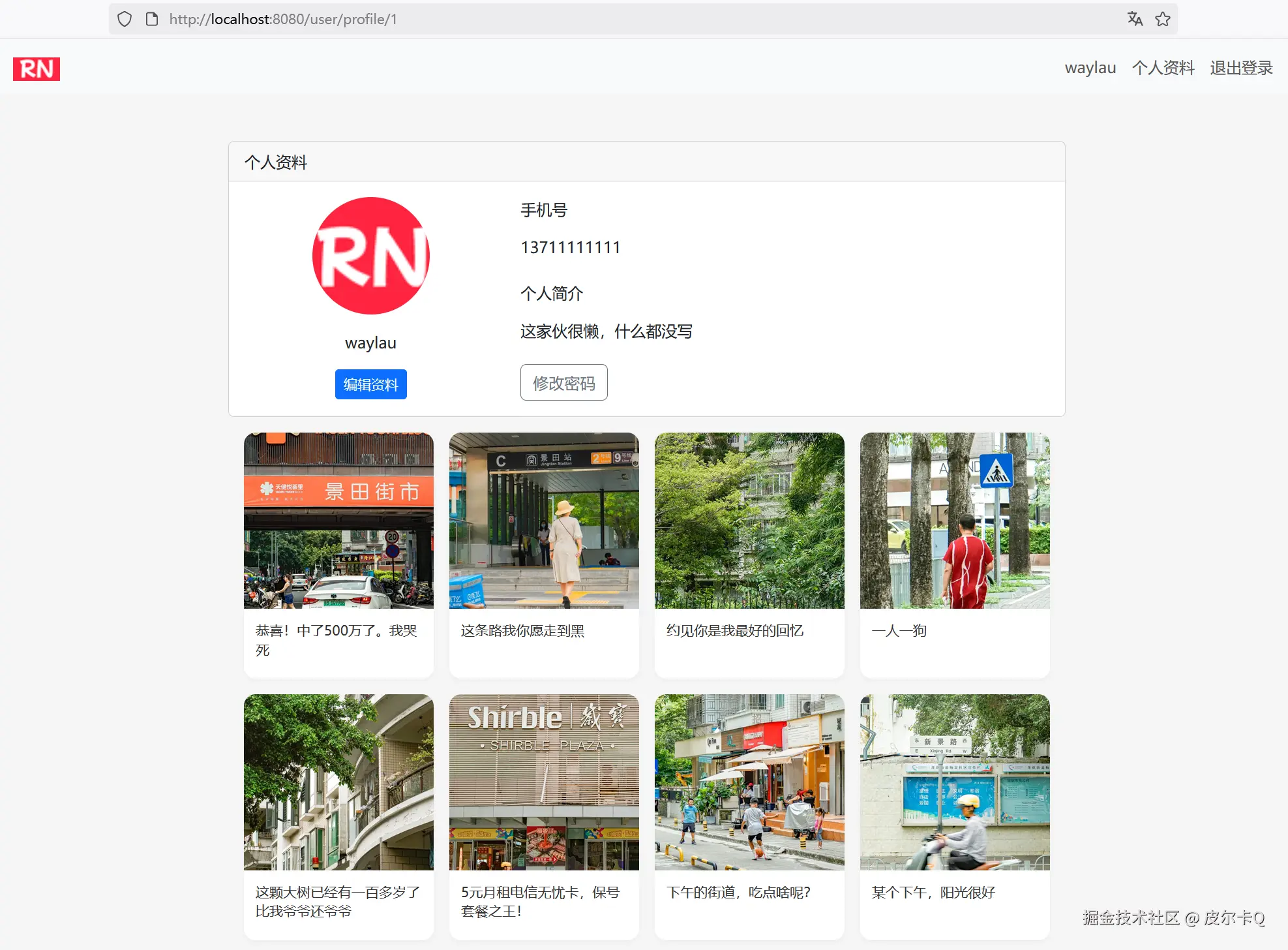The width and height of the screenshot is (1288, 950).
Task: Click the 编辑资料 button
Action: (x=370, y=384)
